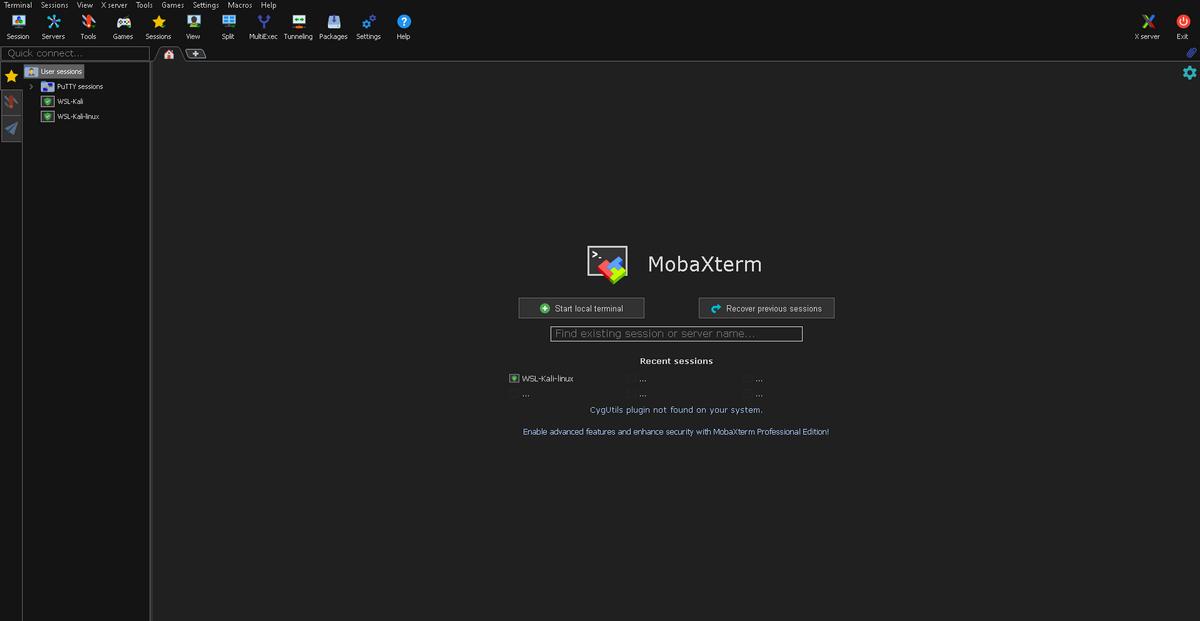The width and height of the screenshot is (1200, 621).
Task: Open the Tools menu
Action: coord(145,5)
